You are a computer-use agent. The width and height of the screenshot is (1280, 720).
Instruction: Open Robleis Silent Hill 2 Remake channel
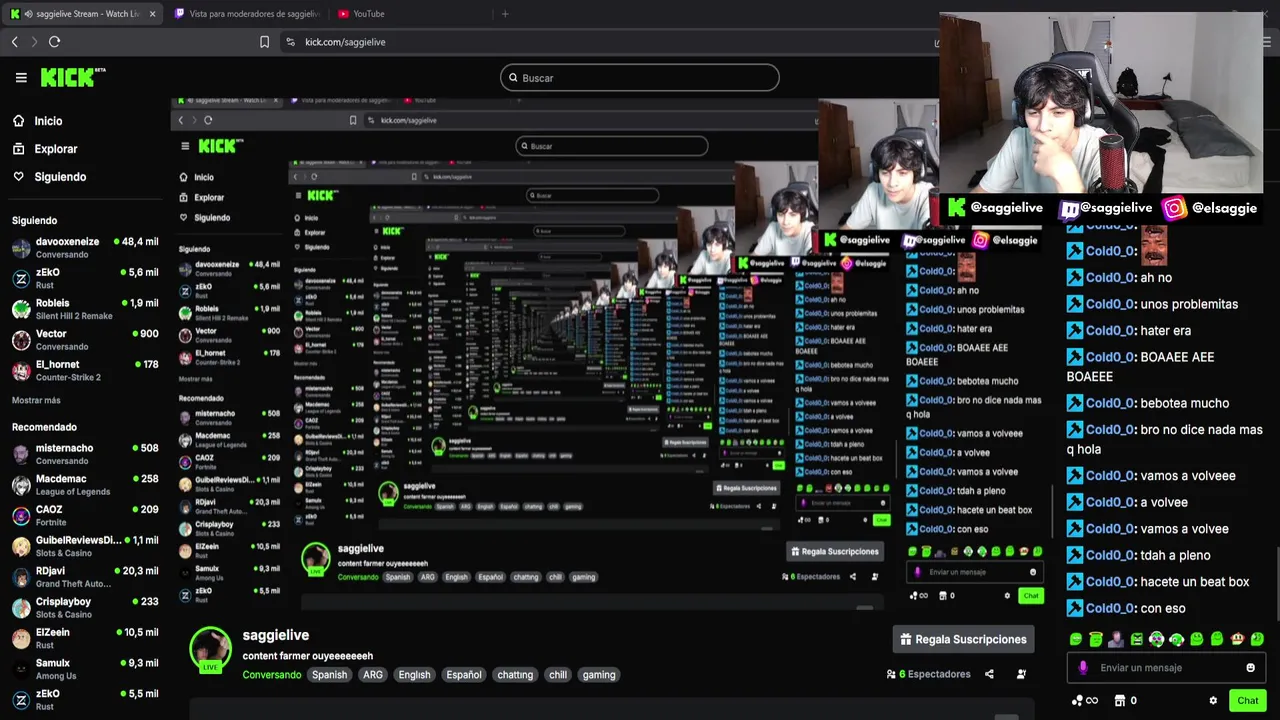pos(85,309)
